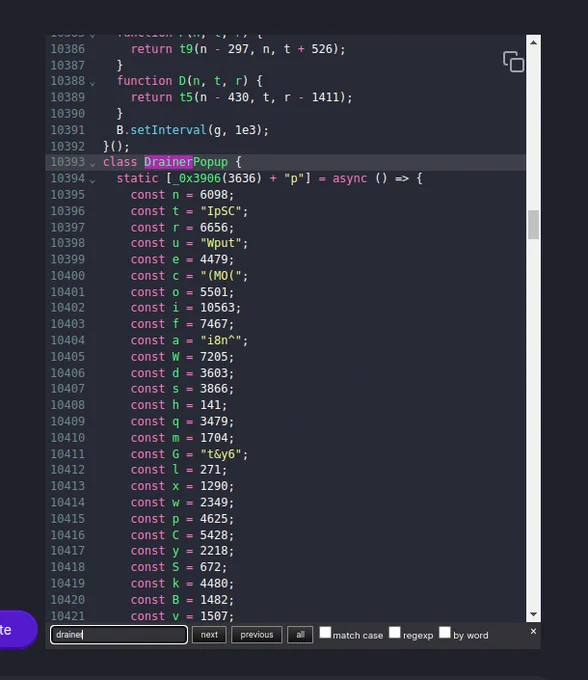Click the 'class' keyword on line 10393

tap(120, 162)
